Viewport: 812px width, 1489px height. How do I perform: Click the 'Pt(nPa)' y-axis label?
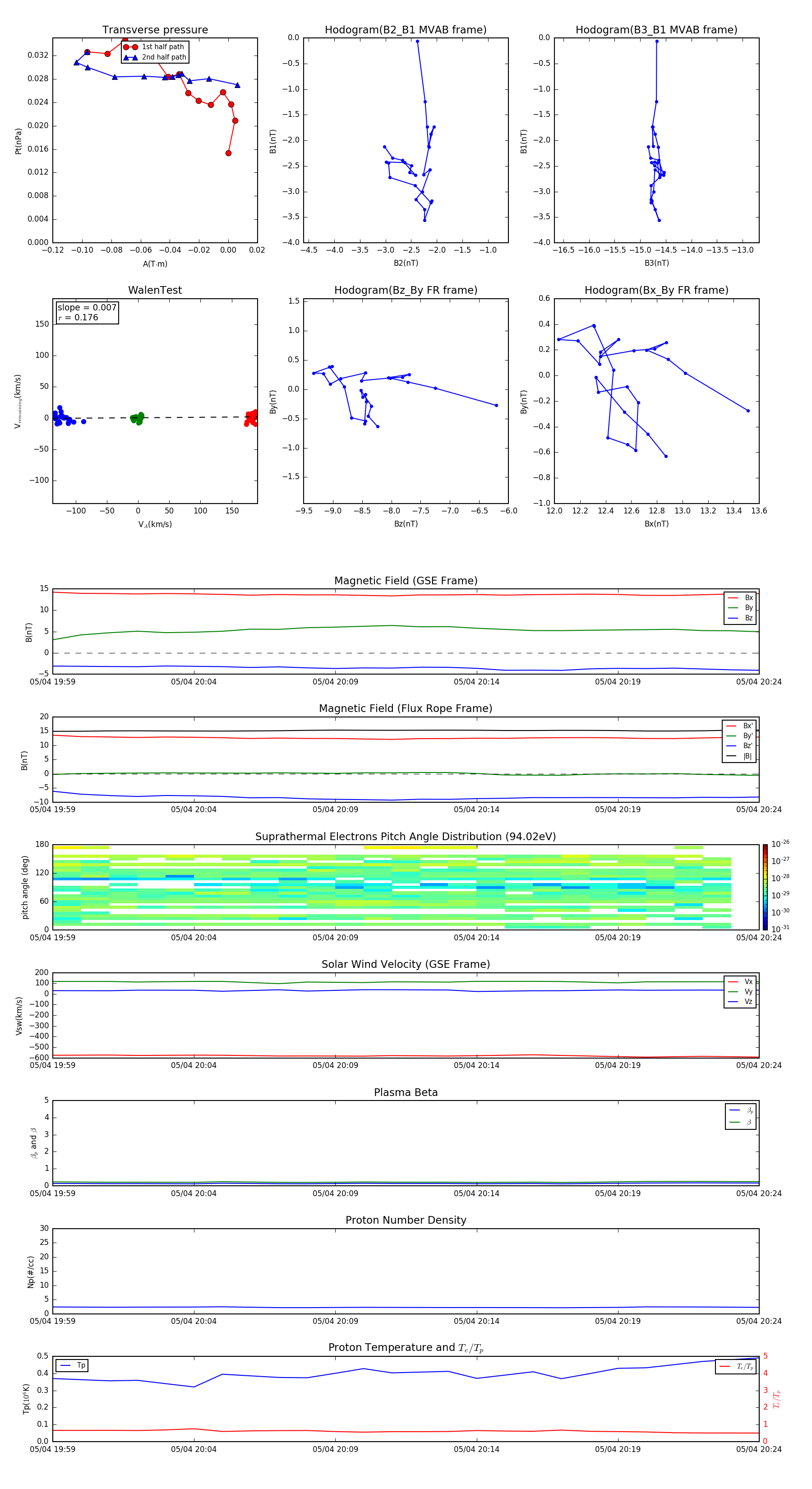pos(18,140)
